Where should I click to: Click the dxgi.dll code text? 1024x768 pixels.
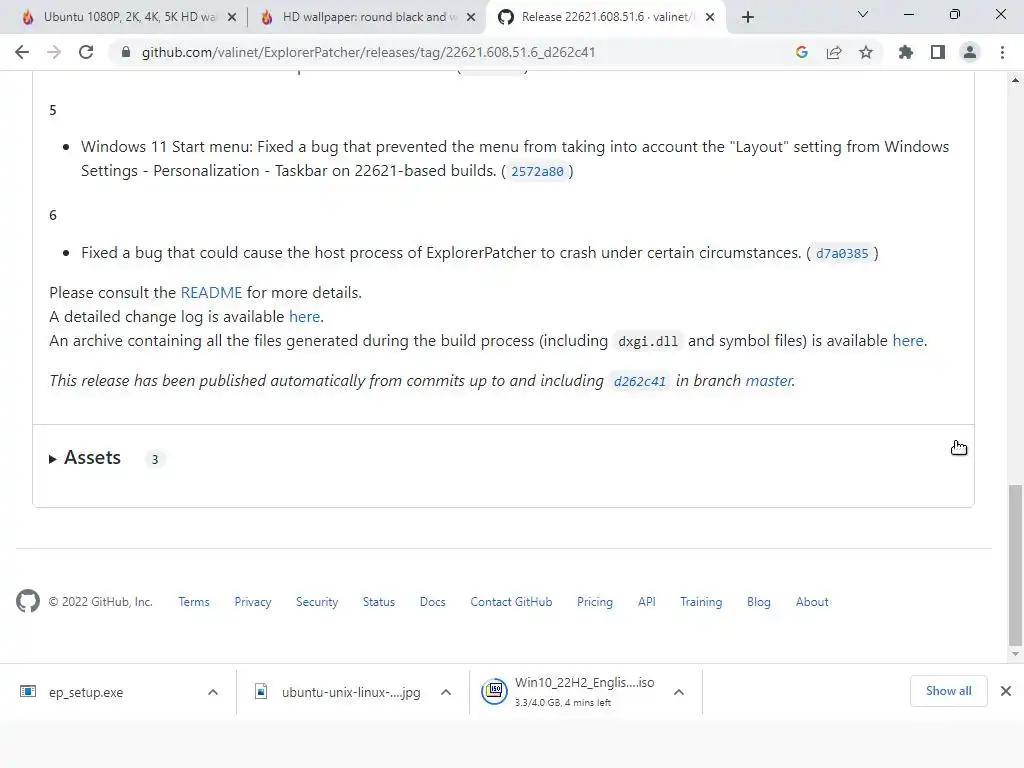tap(648, 342)
